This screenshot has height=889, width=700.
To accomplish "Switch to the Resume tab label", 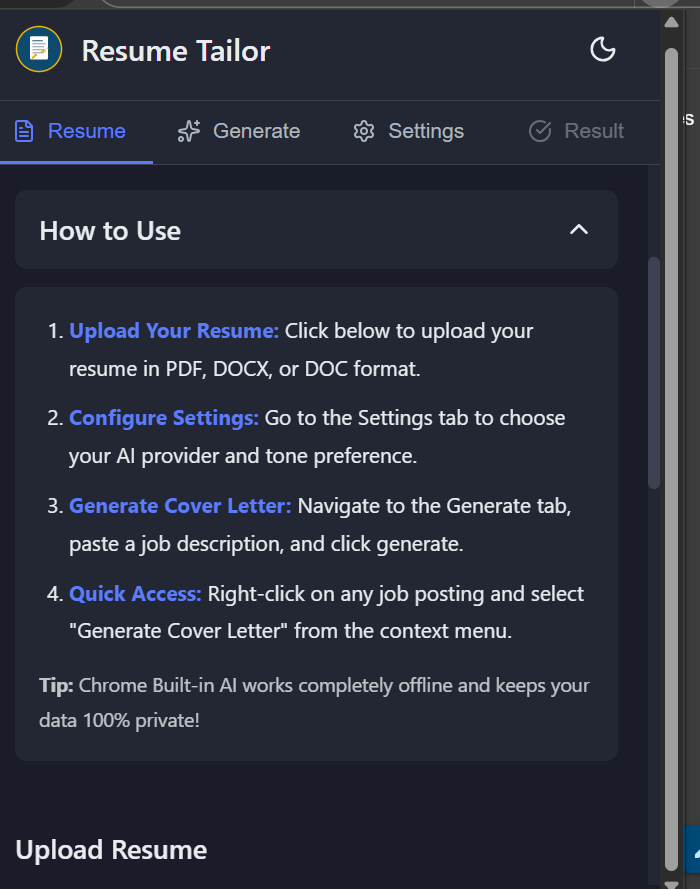I will pos(87,131).
